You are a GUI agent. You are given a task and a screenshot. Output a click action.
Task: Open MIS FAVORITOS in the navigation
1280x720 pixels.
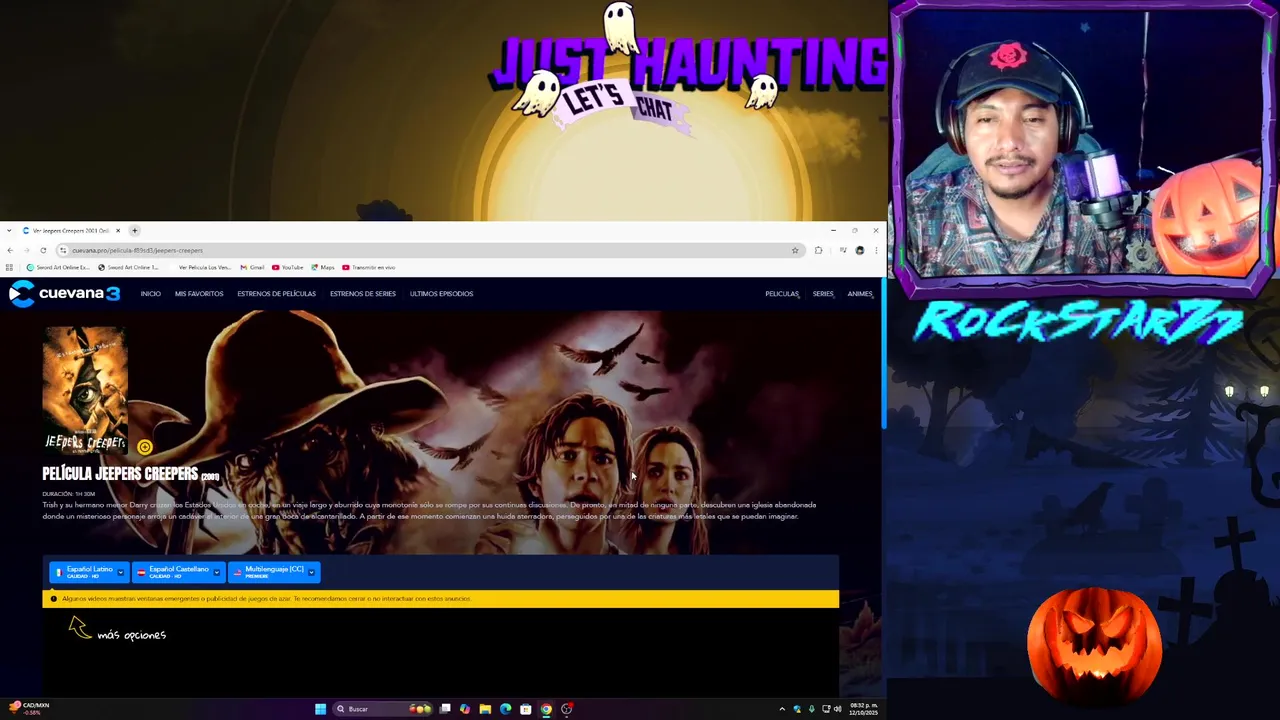coord(199,294)
